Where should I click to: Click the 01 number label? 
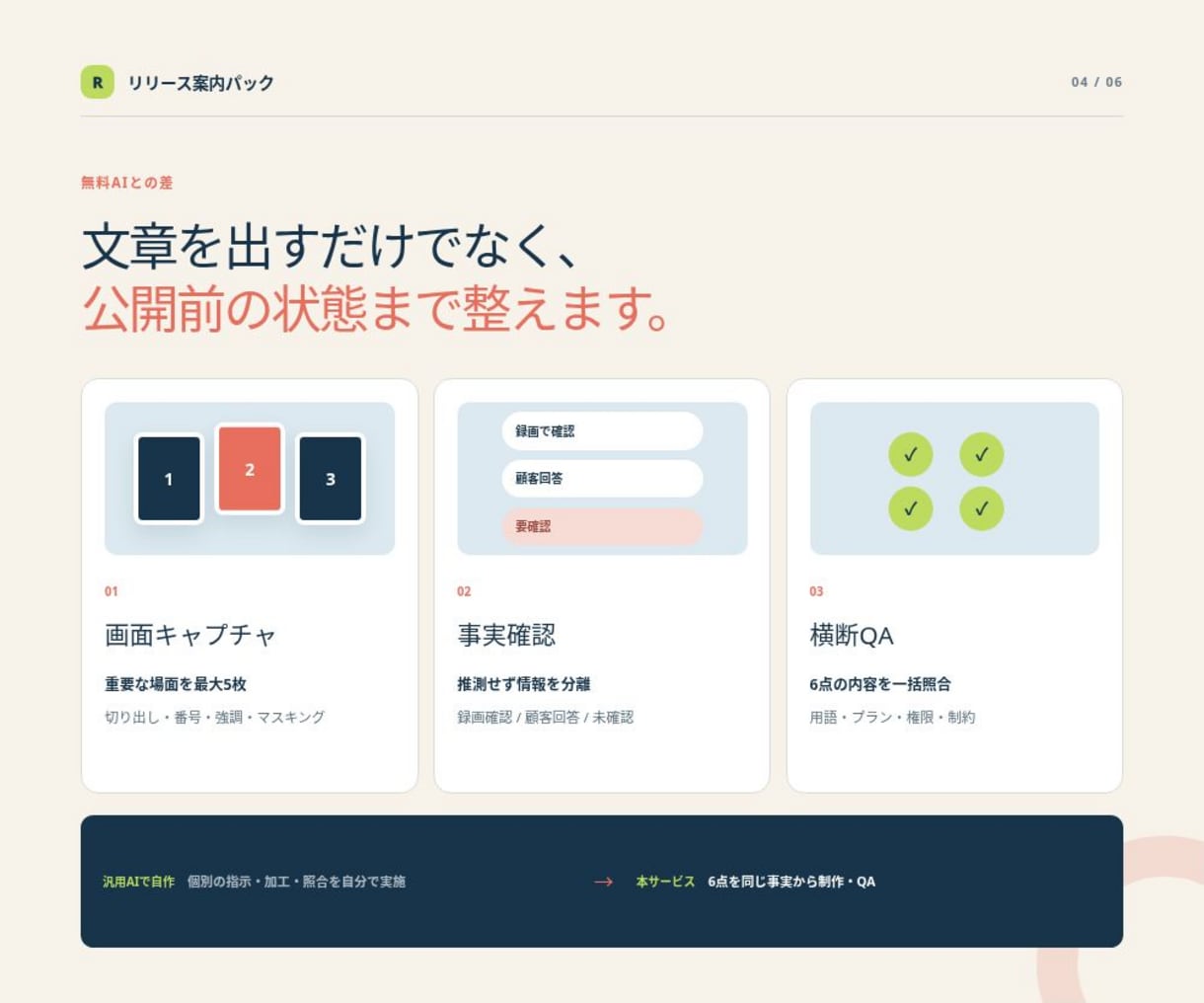(112, 591)
